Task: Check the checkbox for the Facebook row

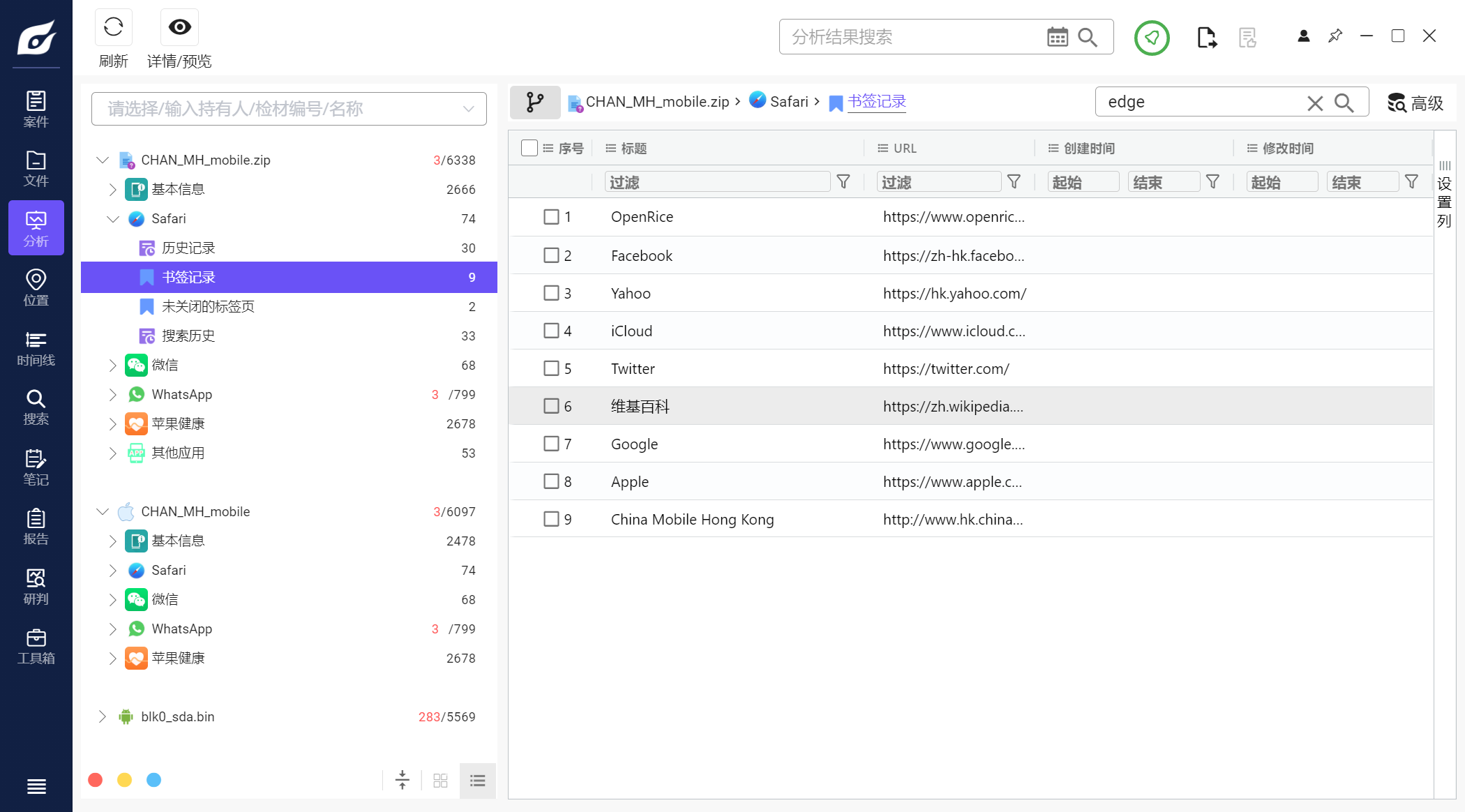Action: [x=551, y=255]
